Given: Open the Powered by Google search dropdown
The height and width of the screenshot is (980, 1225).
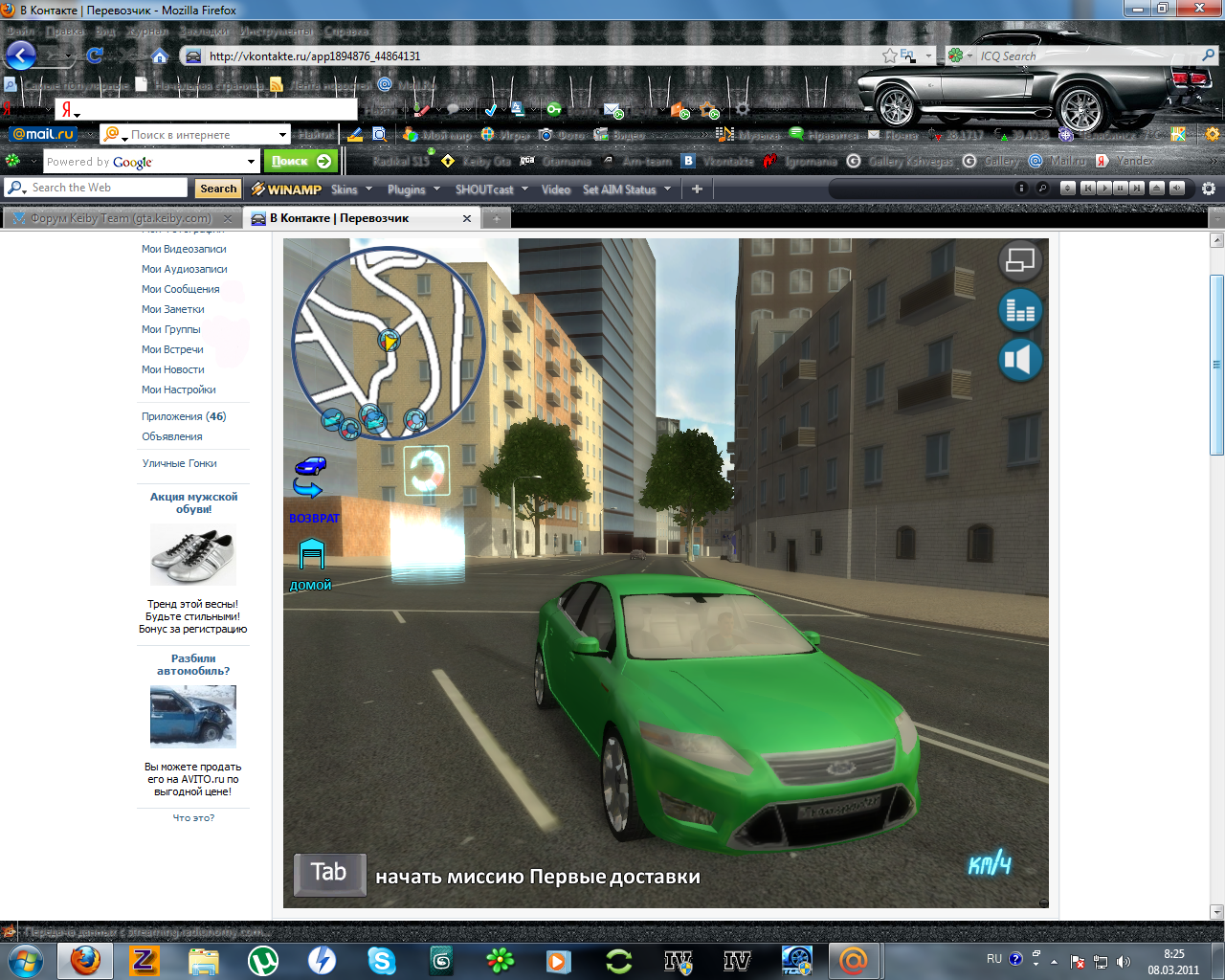Looking at the screenshot, I should 252,162.
